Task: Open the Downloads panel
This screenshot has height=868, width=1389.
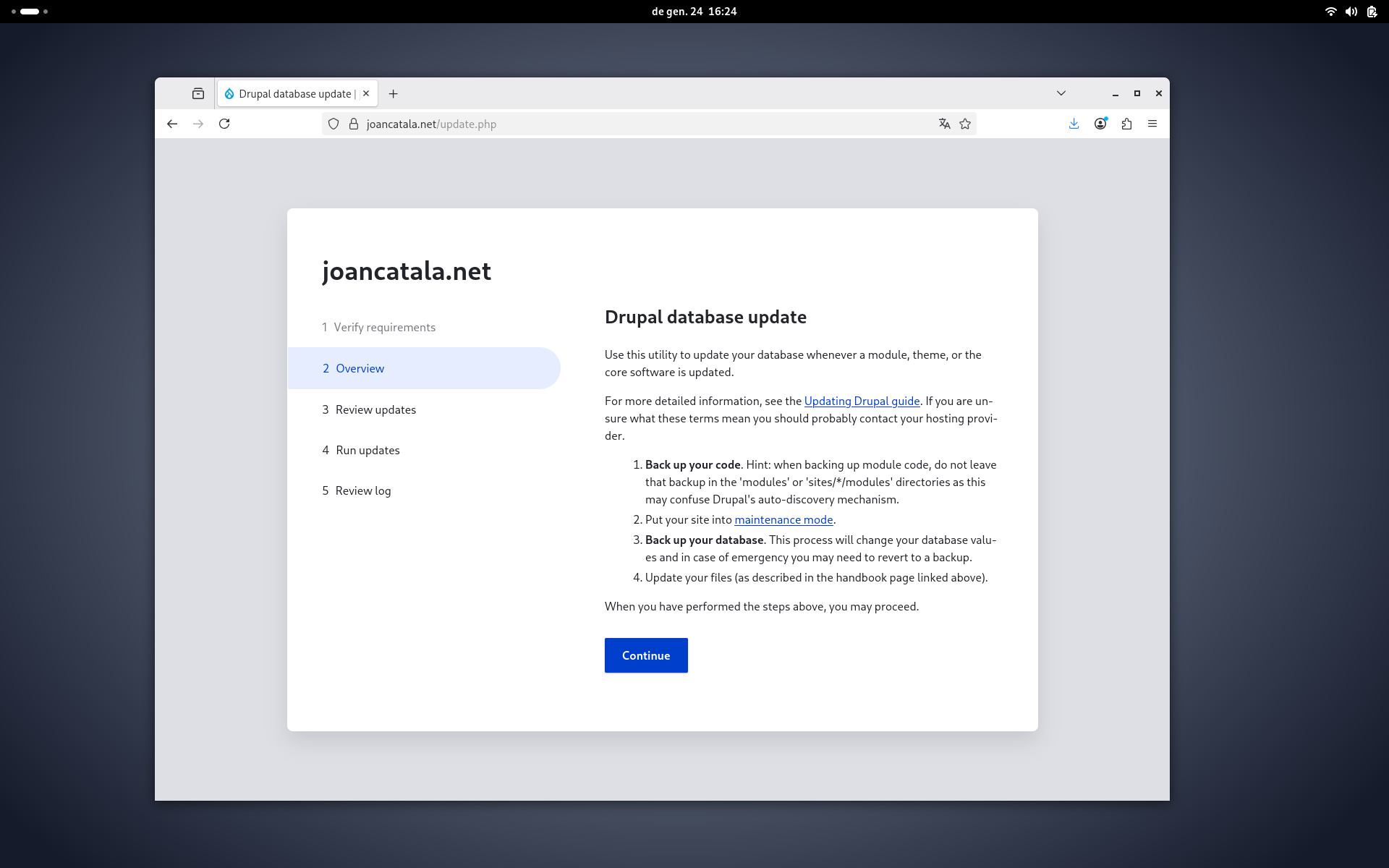Action: tap(1074, 124)
